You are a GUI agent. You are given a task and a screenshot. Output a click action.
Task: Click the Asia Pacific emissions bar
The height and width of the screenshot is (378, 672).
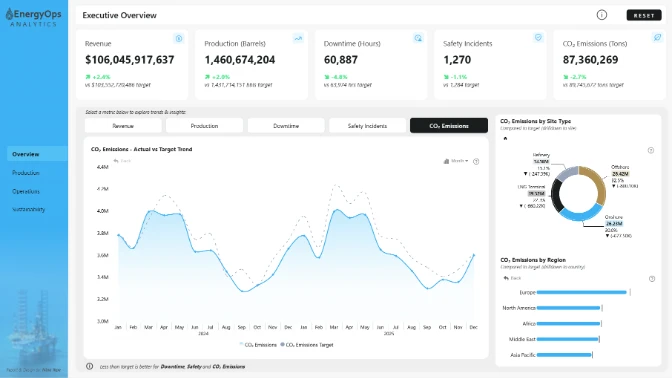(x=564, y=355)
